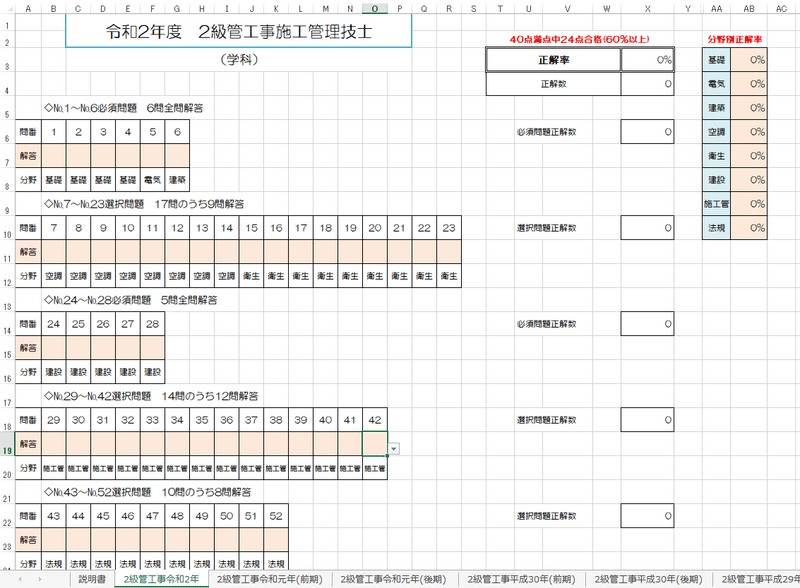This screenshot has height=588, width=800.
Task: Click the 正解率 percentage cell showing 0%
Action: pyautogui.click(x=648, y=59)
